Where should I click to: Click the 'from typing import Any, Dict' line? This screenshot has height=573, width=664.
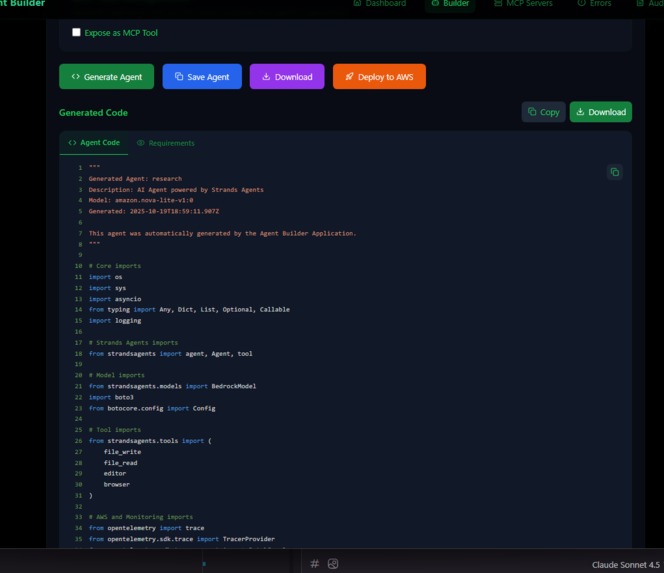coord(189,310)
